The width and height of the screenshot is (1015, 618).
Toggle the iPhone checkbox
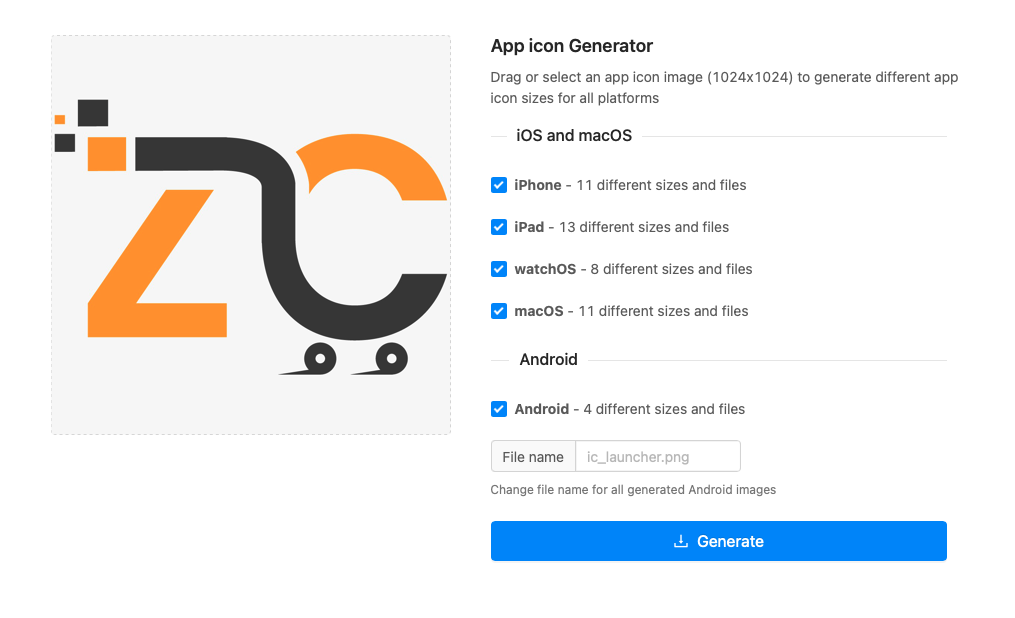click(498, 185)
